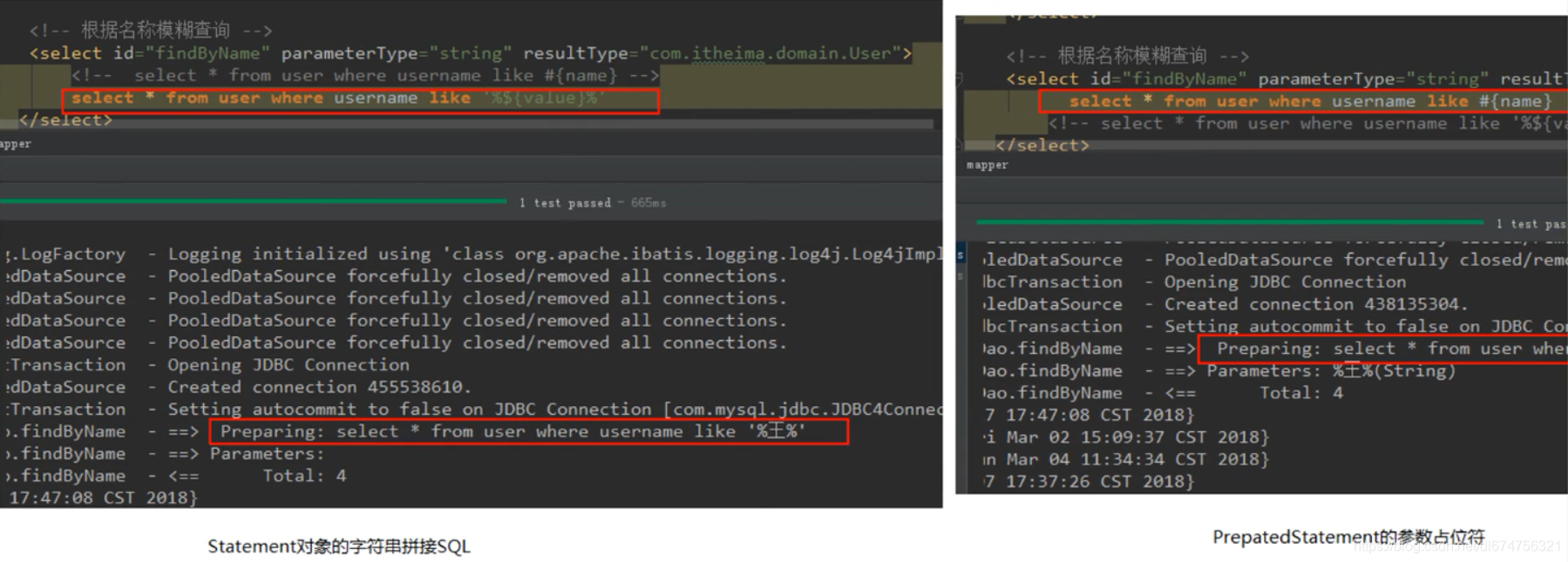The width and height of the screenshot is (1568, 562).
Task: Click the right panel's green test progress bar
Action: [1230, 222]
